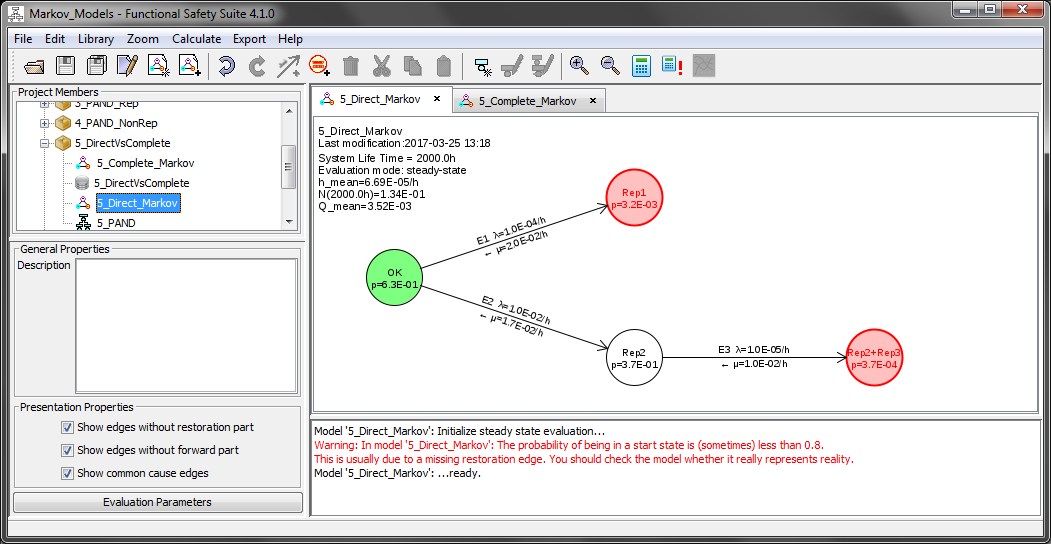Open the Calculate menu
The height and width of the screenshot is (544, 1051).
coord(196,39)
